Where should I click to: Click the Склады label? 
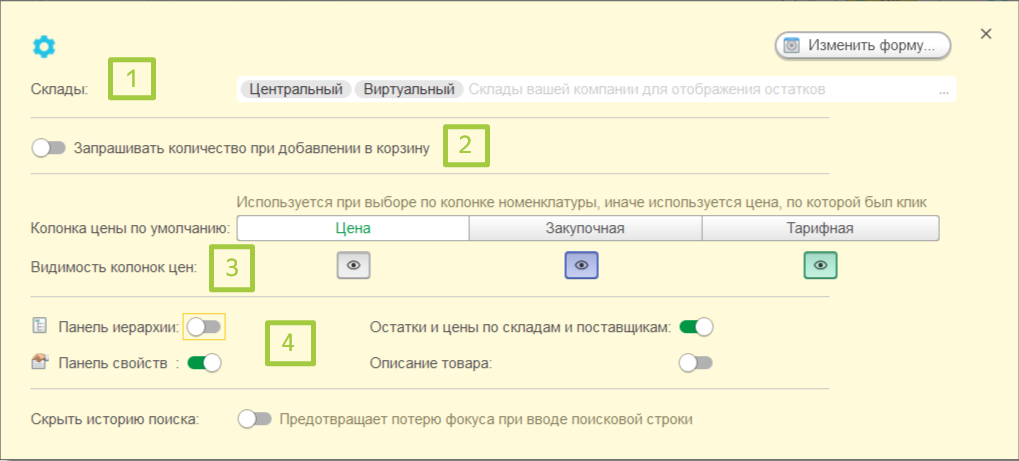pyautogui.click(x=58, y=90)
